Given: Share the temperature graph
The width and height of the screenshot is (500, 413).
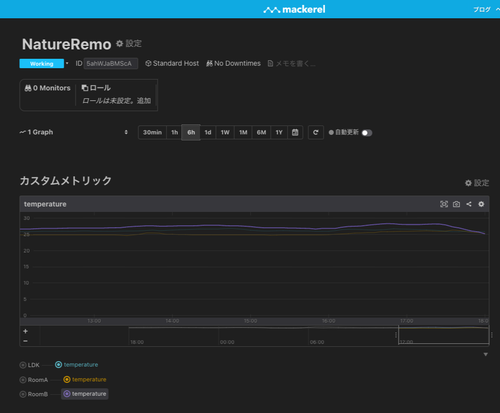Looking at the screenshot, I should pyautogui.click(x=469, y=204).
